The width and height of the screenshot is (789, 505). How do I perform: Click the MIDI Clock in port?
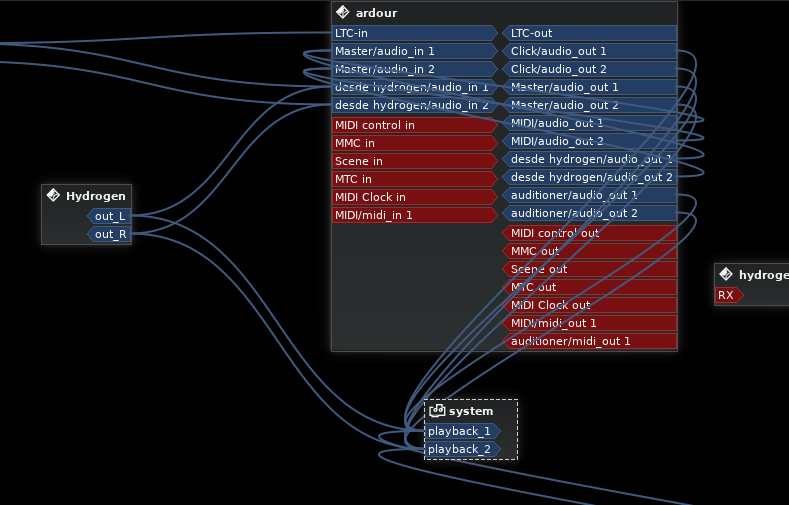[413, 197]
